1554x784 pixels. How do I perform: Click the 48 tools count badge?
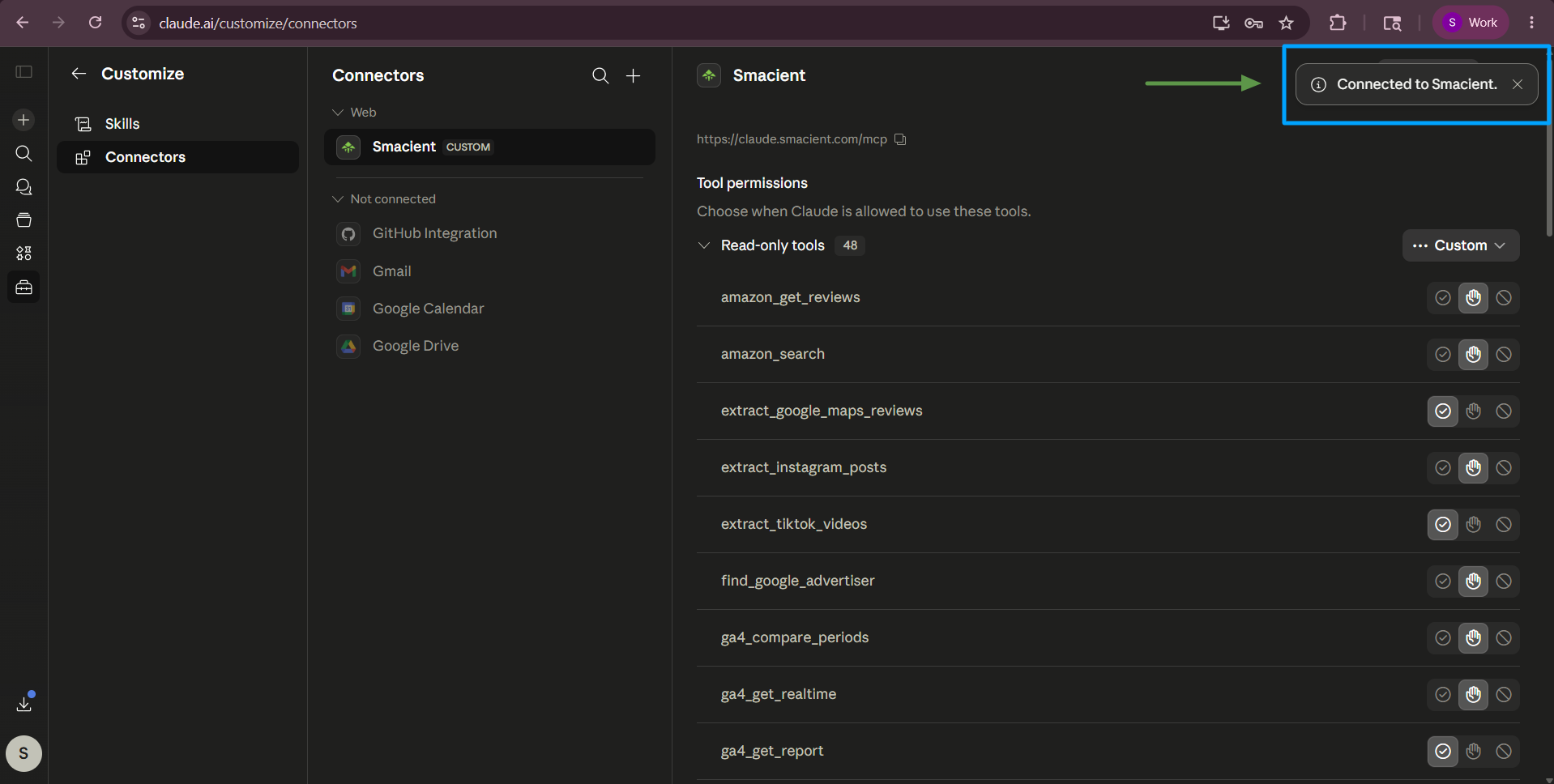click(850, 245)
